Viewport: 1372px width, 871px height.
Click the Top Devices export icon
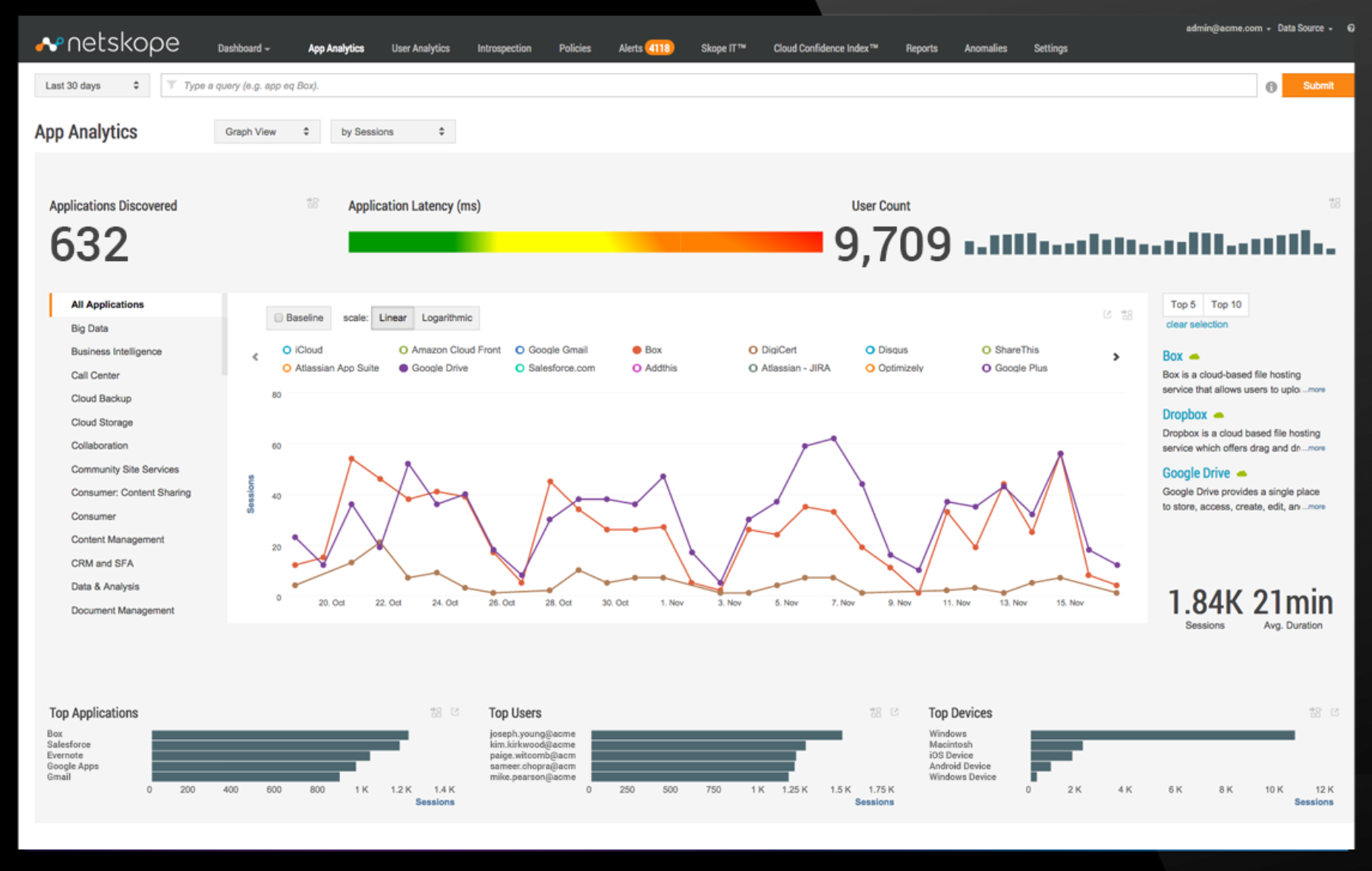[x=1335, y=712]
